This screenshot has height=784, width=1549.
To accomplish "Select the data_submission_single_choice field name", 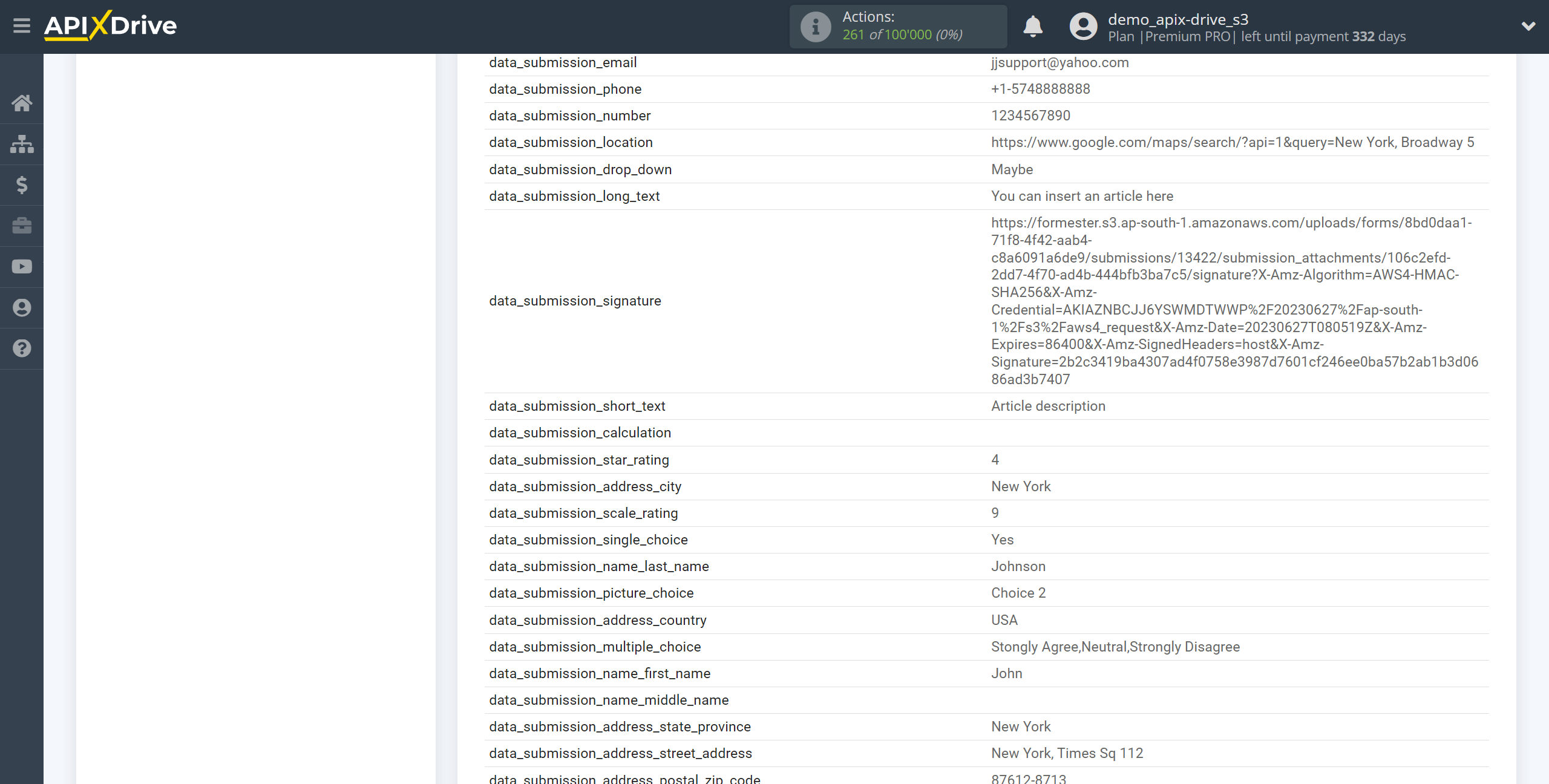I will (x=588, y=540).
